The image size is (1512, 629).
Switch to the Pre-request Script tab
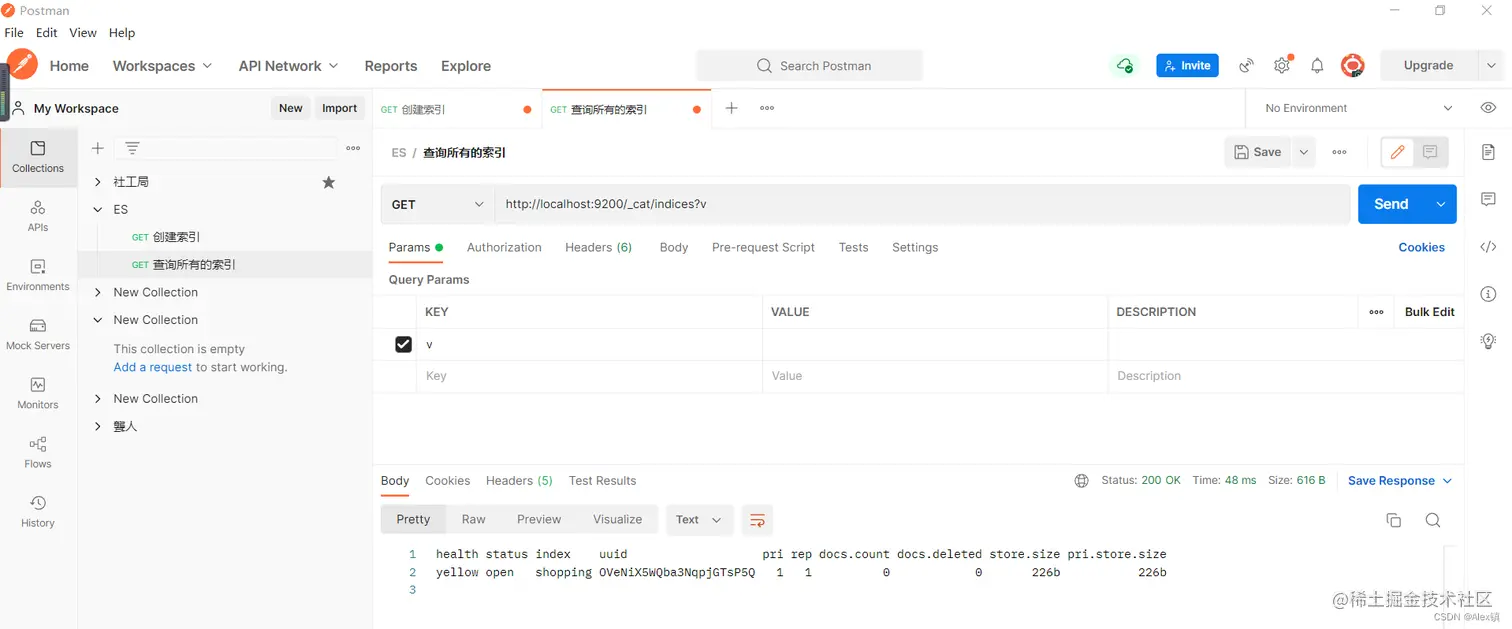click(x=763, y=247)
